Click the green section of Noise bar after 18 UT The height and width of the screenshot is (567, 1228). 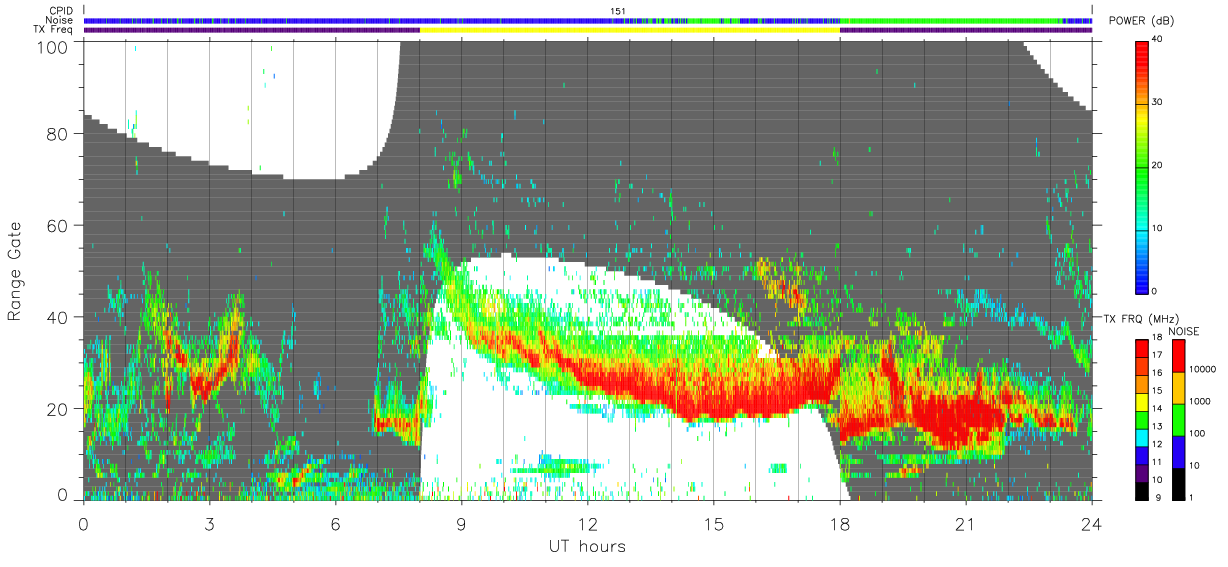tap(950, 20)
